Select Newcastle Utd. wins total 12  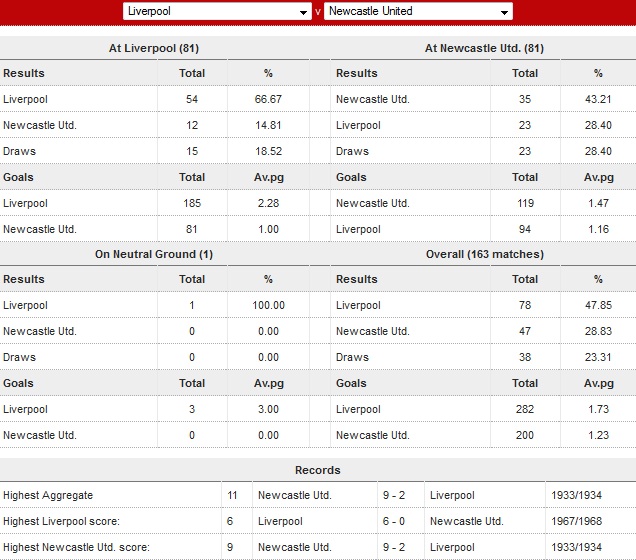point(192,125)
